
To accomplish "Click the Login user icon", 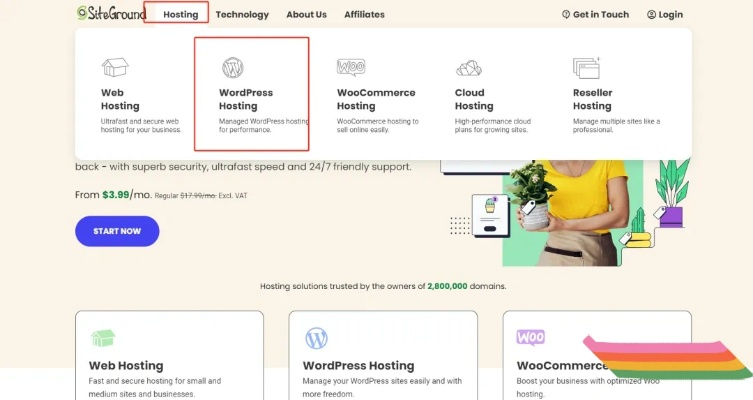I will pyautogui.click(x=651, y=14).
